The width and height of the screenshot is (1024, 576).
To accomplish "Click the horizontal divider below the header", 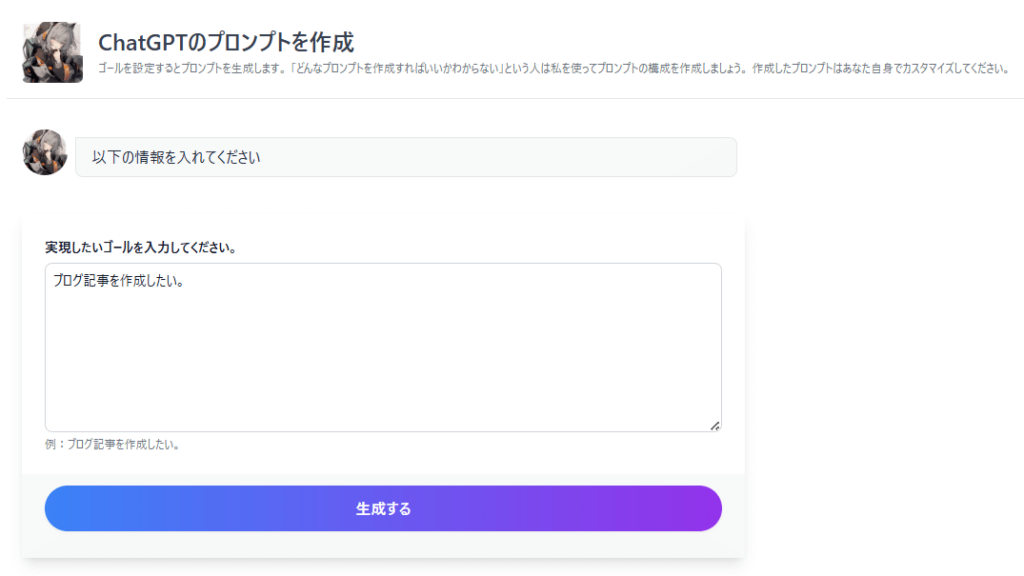I will pos(515,99).
